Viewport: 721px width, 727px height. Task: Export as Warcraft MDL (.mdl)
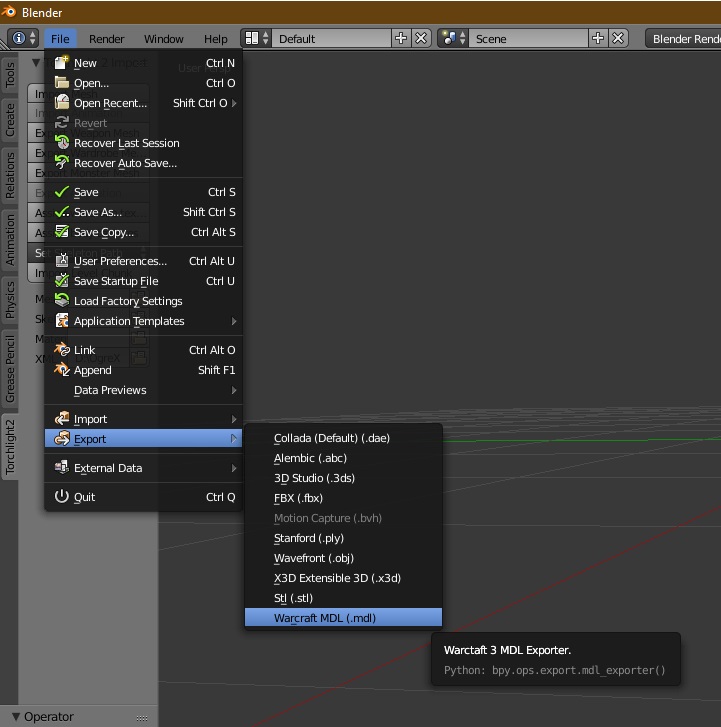point(343,618)
